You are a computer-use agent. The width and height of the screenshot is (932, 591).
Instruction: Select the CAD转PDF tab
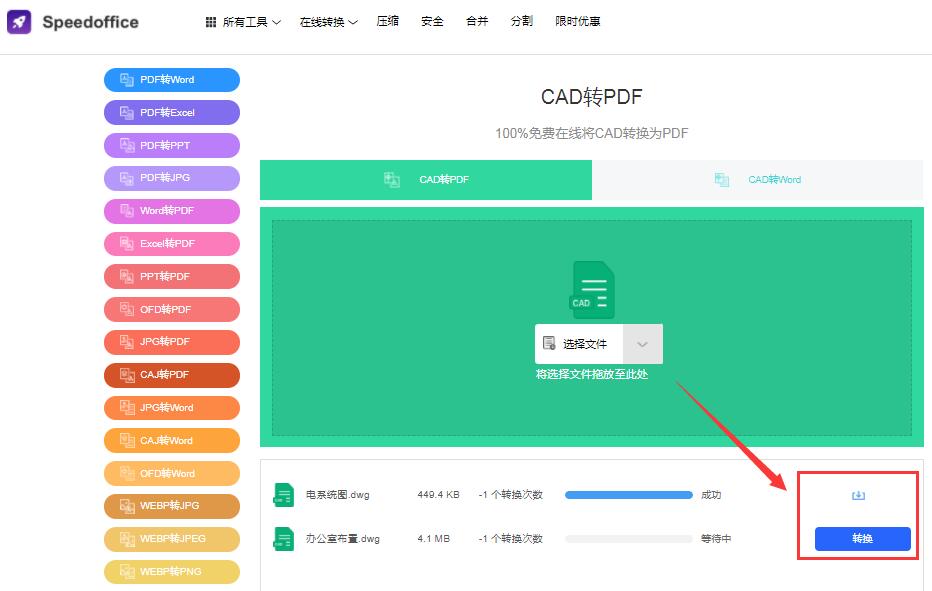(426, 180)
